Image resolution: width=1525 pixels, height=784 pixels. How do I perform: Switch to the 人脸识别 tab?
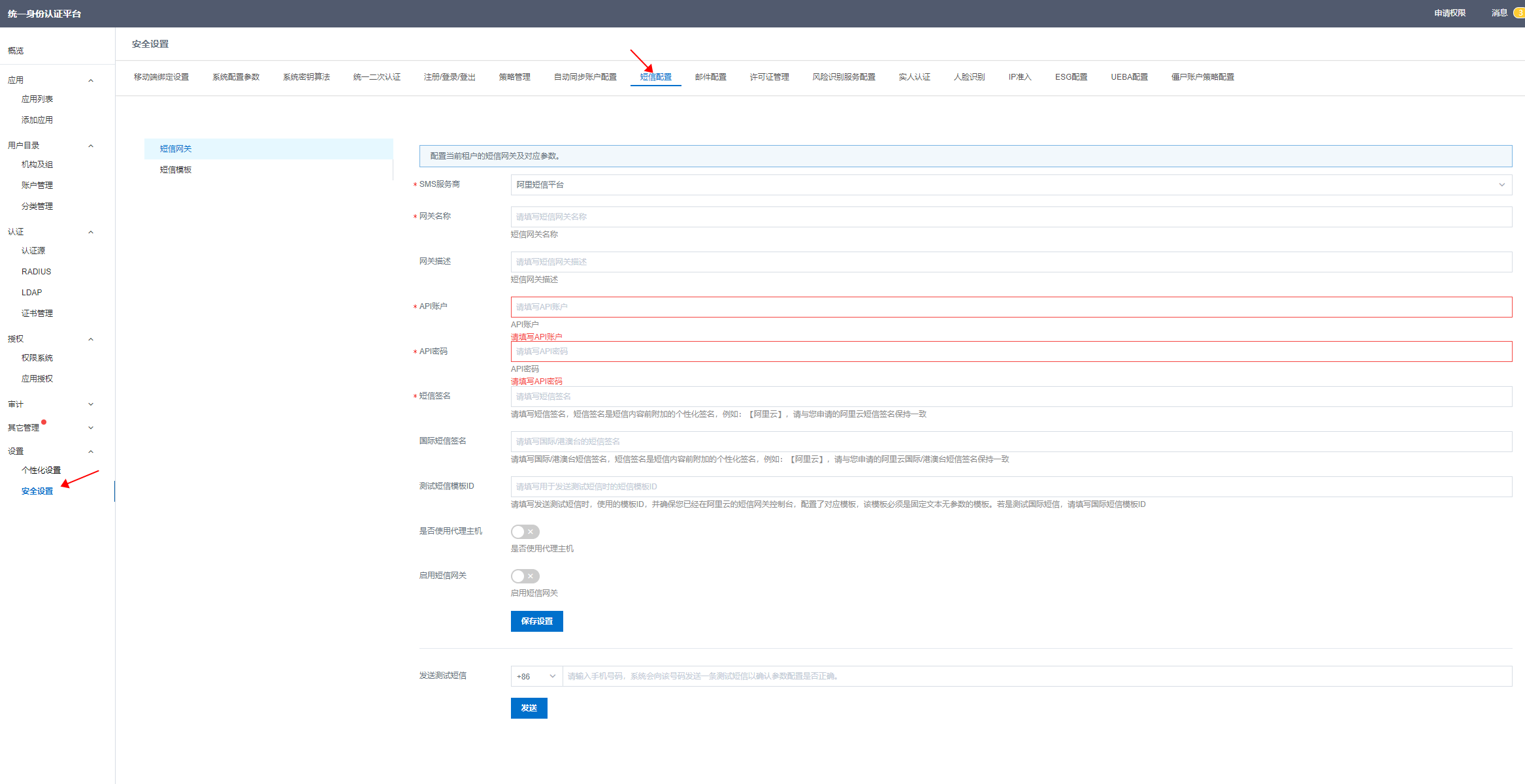click(969, 77)
